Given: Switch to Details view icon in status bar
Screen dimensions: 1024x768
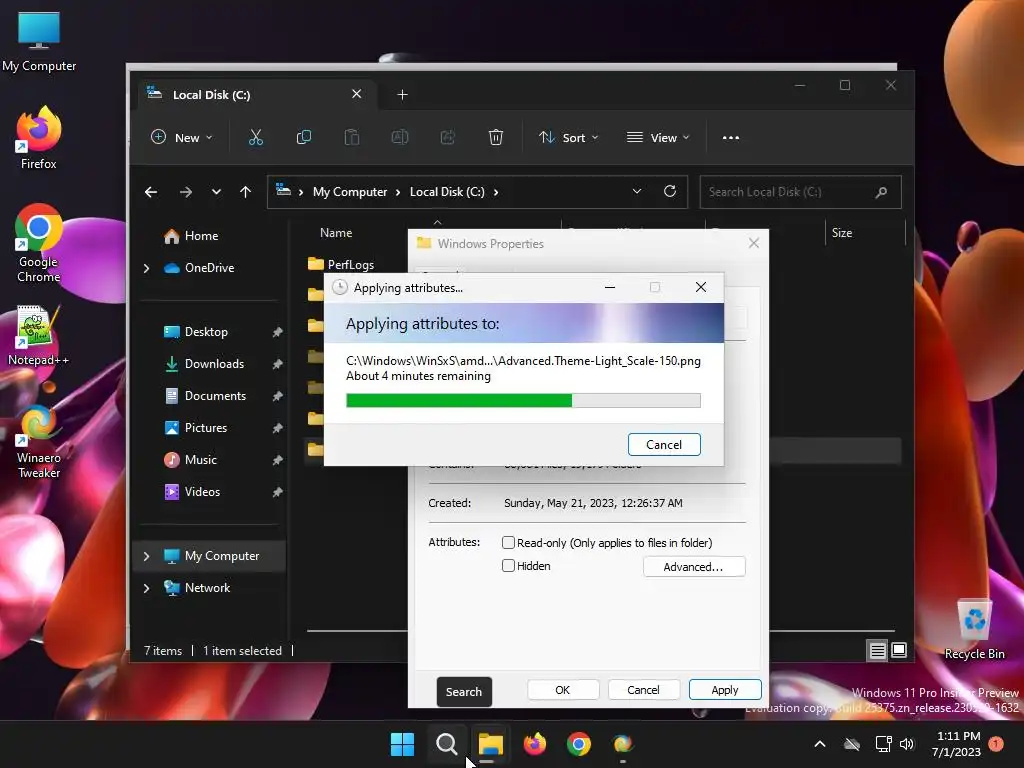Looking at the screenshot, I should pos(877,650).
